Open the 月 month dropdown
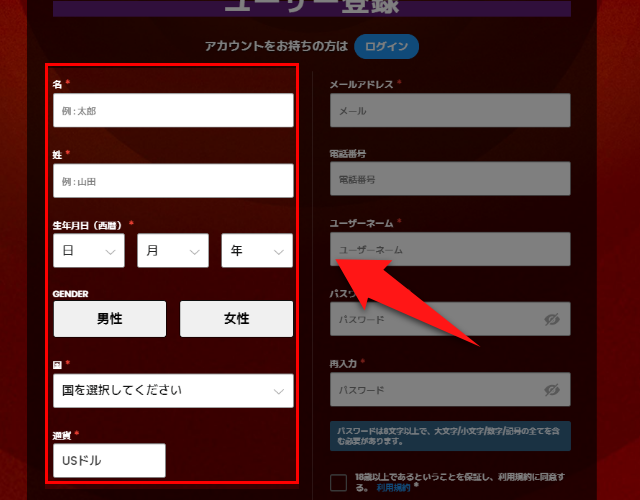The image size is (640, 500). (172, 251)
